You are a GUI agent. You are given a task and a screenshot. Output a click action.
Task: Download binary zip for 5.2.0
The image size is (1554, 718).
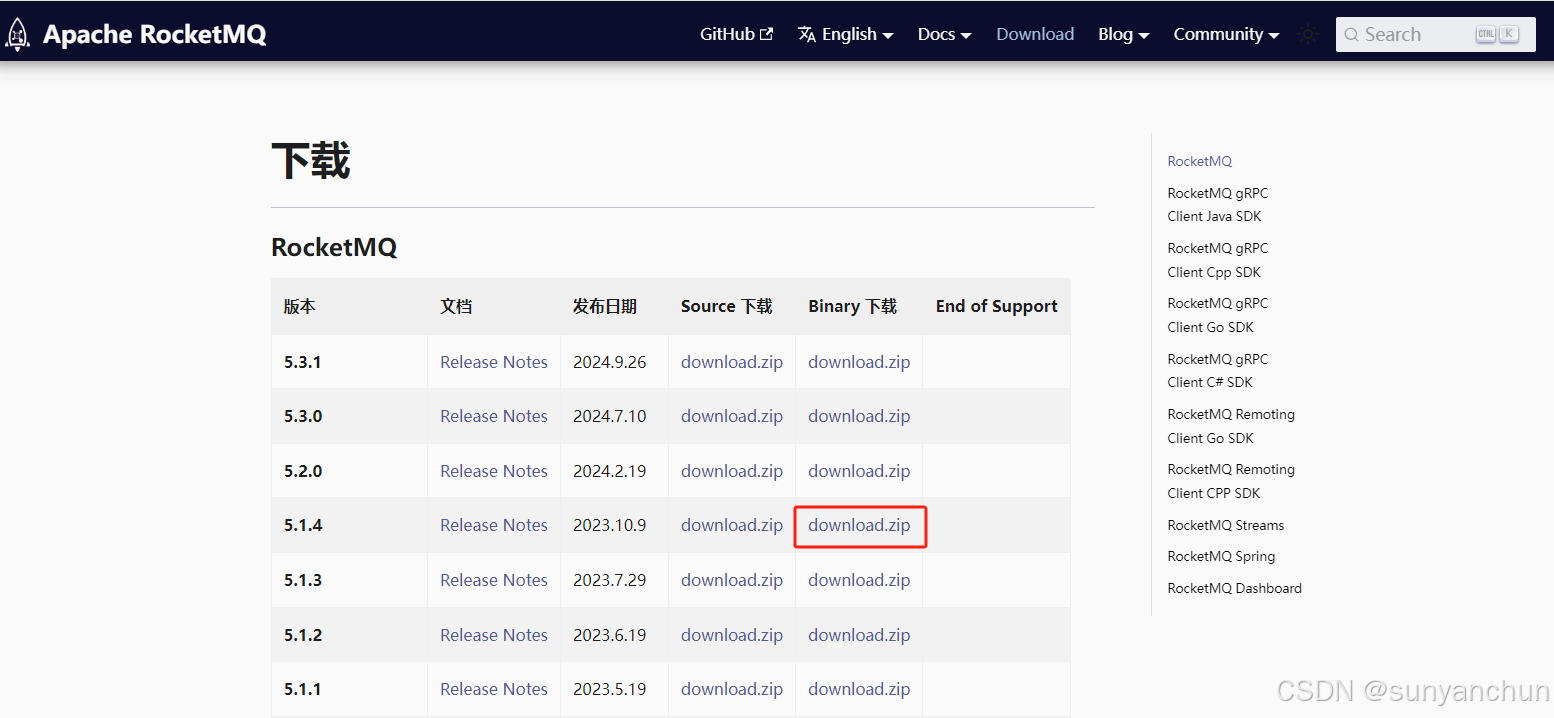tap(859, 471)
